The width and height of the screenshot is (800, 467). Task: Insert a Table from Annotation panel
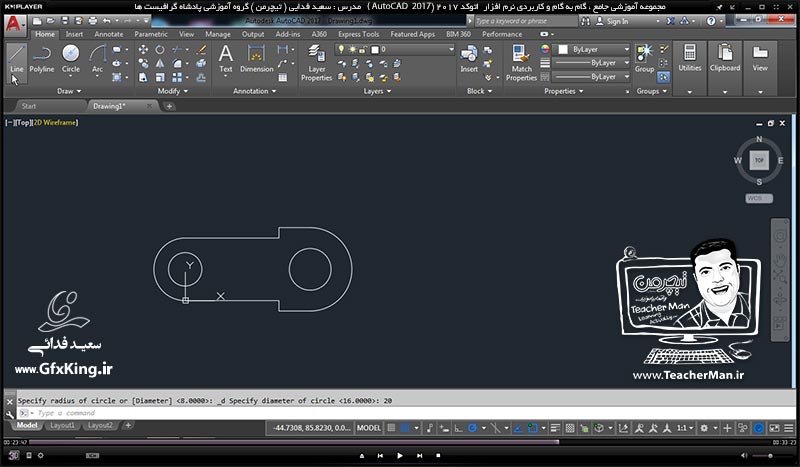(283, 78)
